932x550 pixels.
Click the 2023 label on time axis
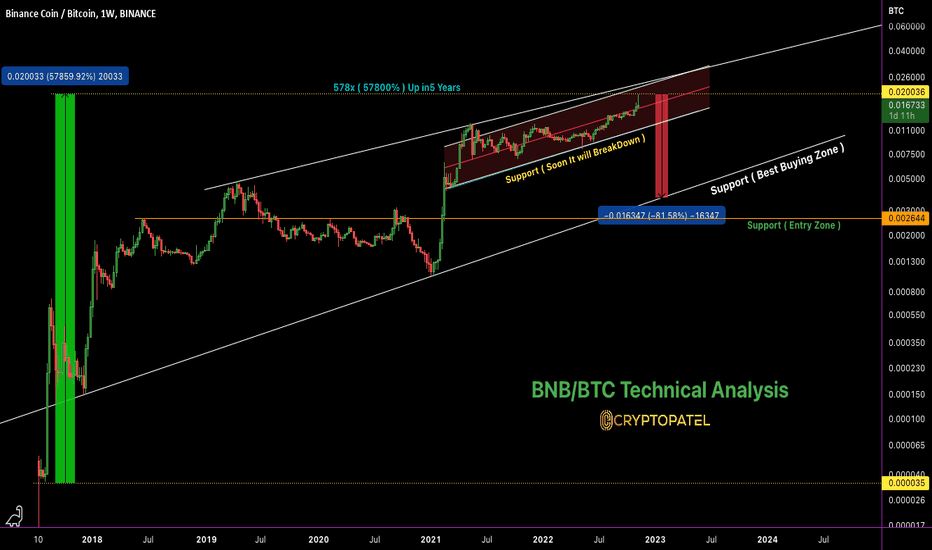pyautogui.click(x=655, y=539)
